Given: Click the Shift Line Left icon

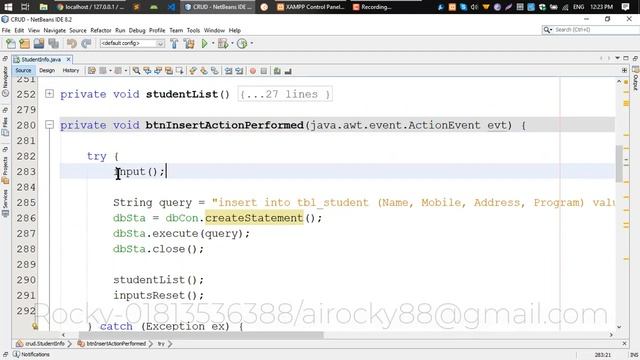Looking at the screenshot, I should tap(229, 71).
